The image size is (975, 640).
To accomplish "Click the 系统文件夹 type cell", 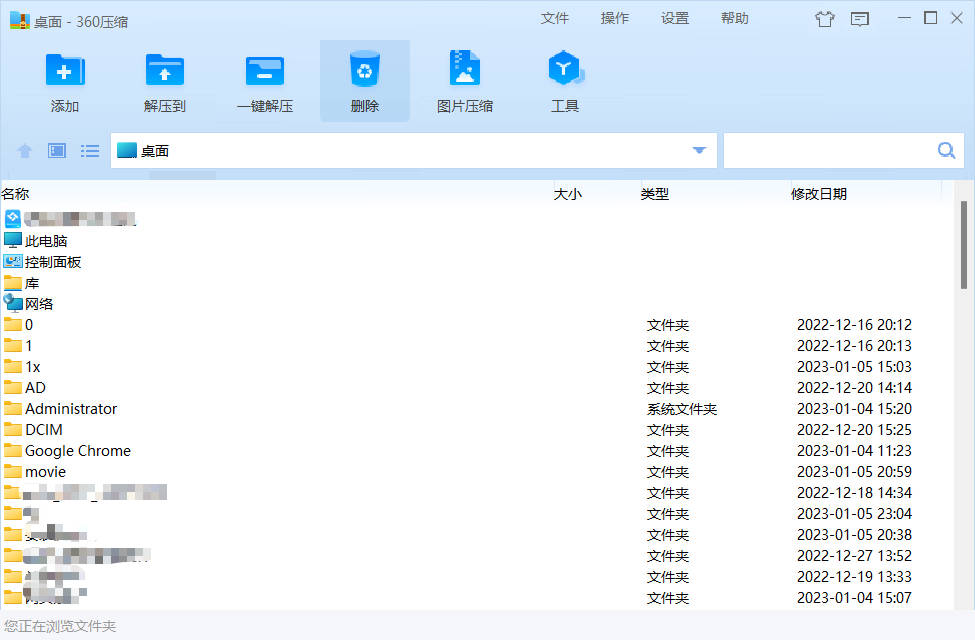I will [x=682, y=409].
